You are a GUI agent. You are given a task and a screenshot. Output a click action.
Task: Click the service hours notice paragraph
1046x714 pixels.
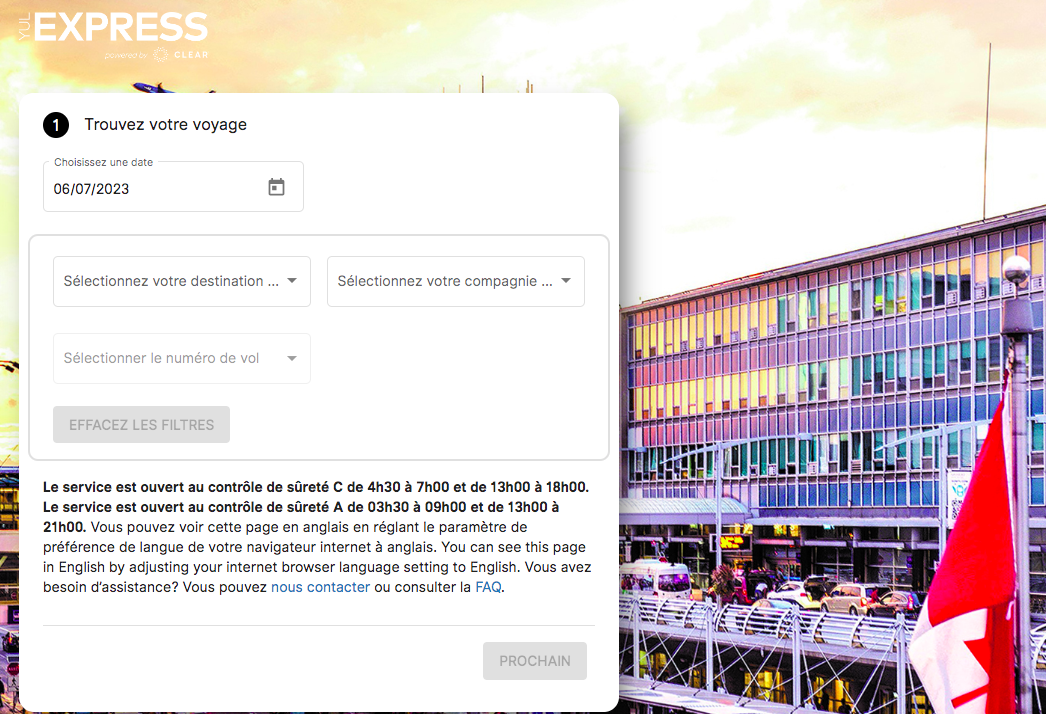(318, 537)
